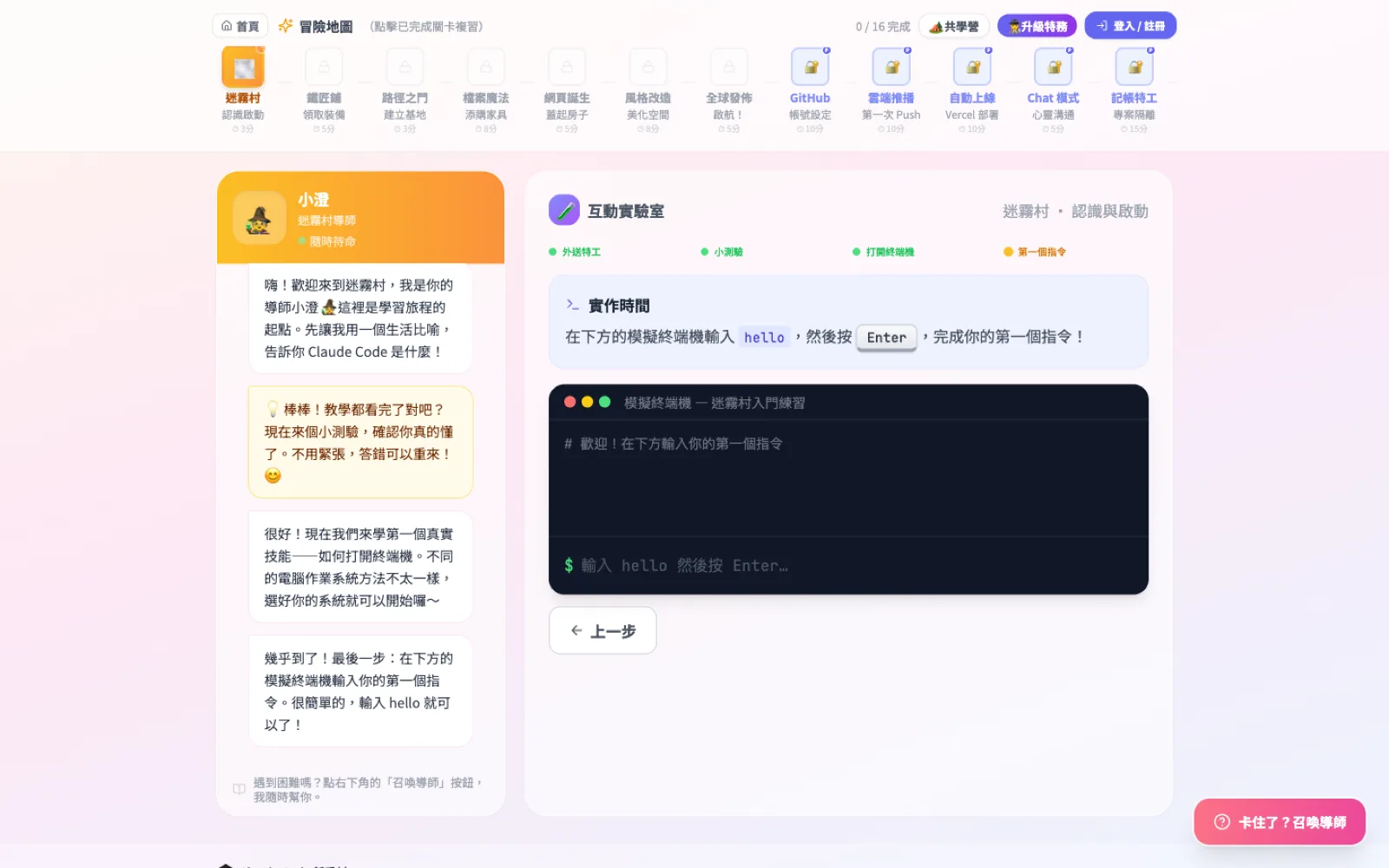Open the locked 風格改造 level icon

648,68
